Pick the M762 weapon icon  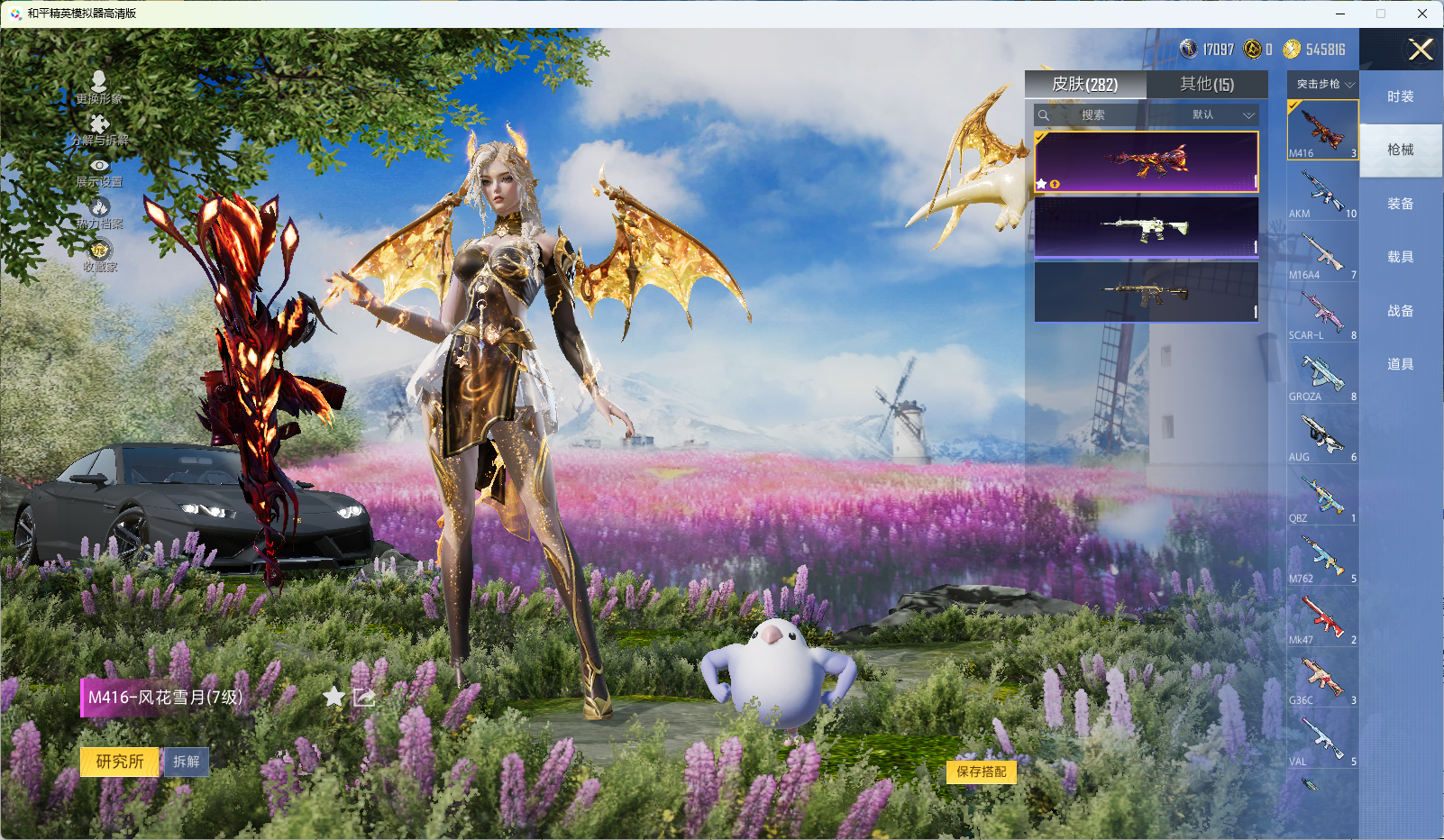click(1321, 557)
